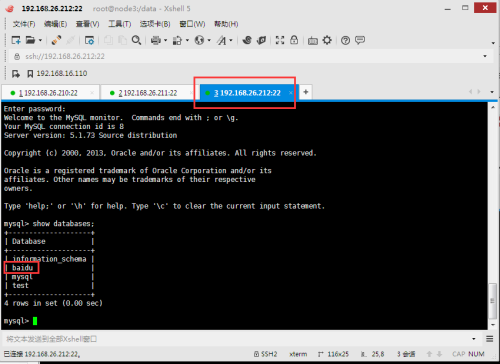The height and width of the screenshot is (364, 500).
Task: Launch Xftp using the swirl icon
Action: (x=247, y=40)
